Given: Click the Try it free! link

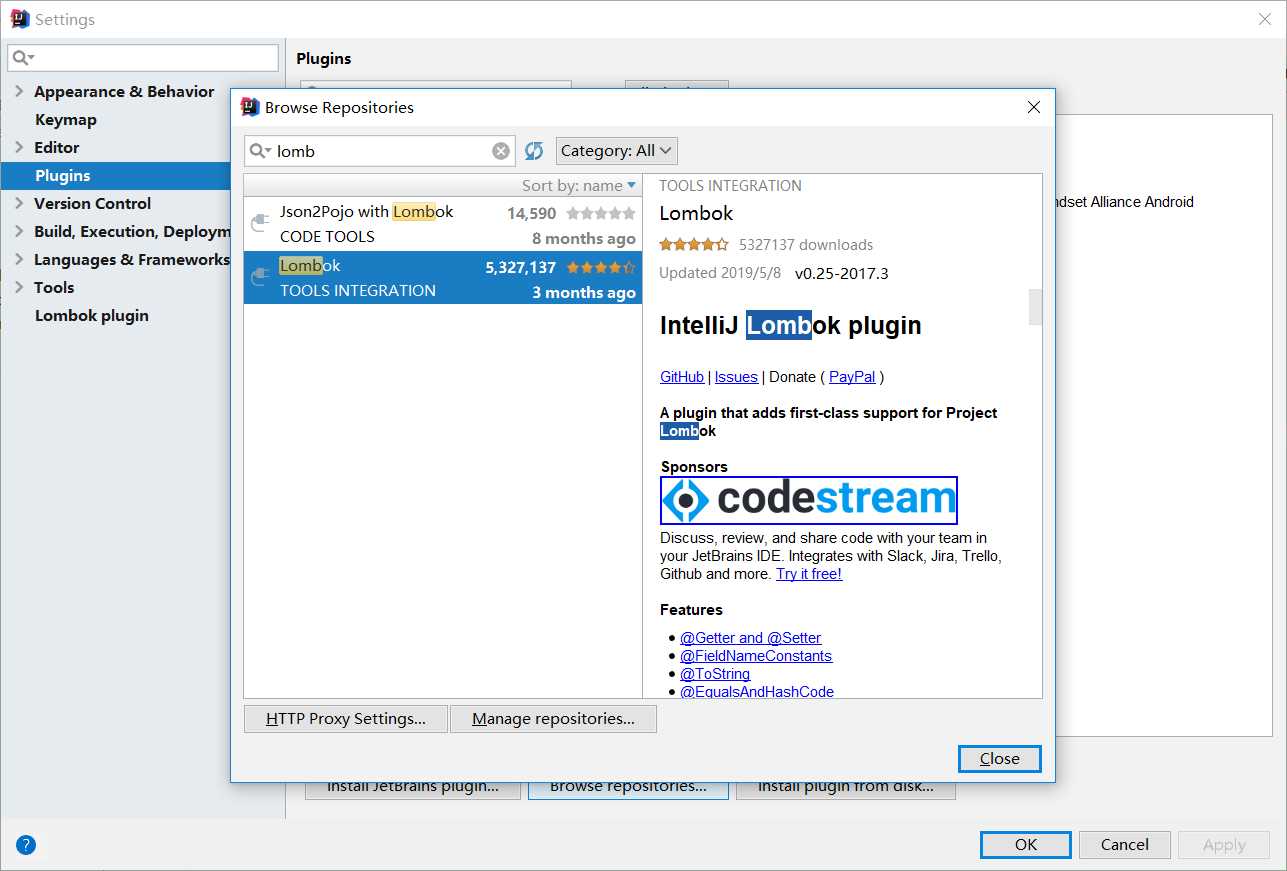Looking at the screenshot, I should (809, 574).
